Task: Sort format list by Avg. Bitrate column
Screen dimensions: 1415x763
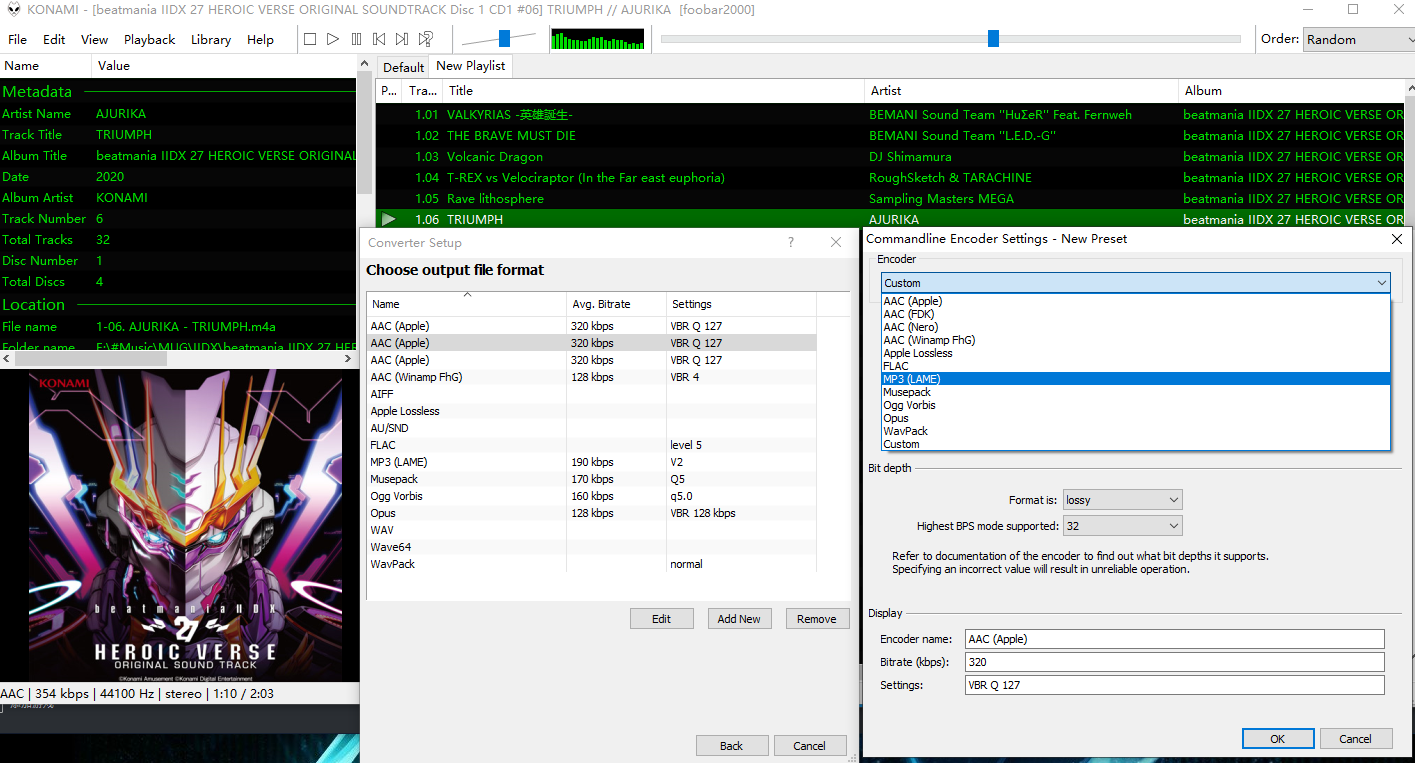Action: [616, 304]
